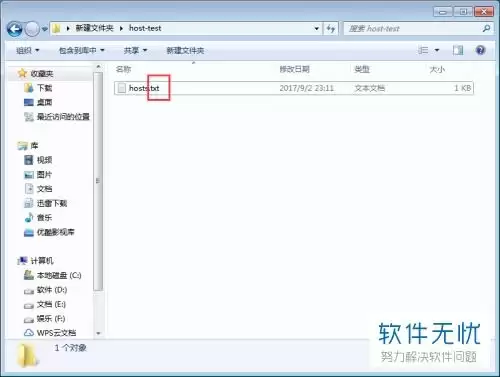
Task: Select the 新建文件夹 breadcrumb in address bar
Action: [94, 28]
